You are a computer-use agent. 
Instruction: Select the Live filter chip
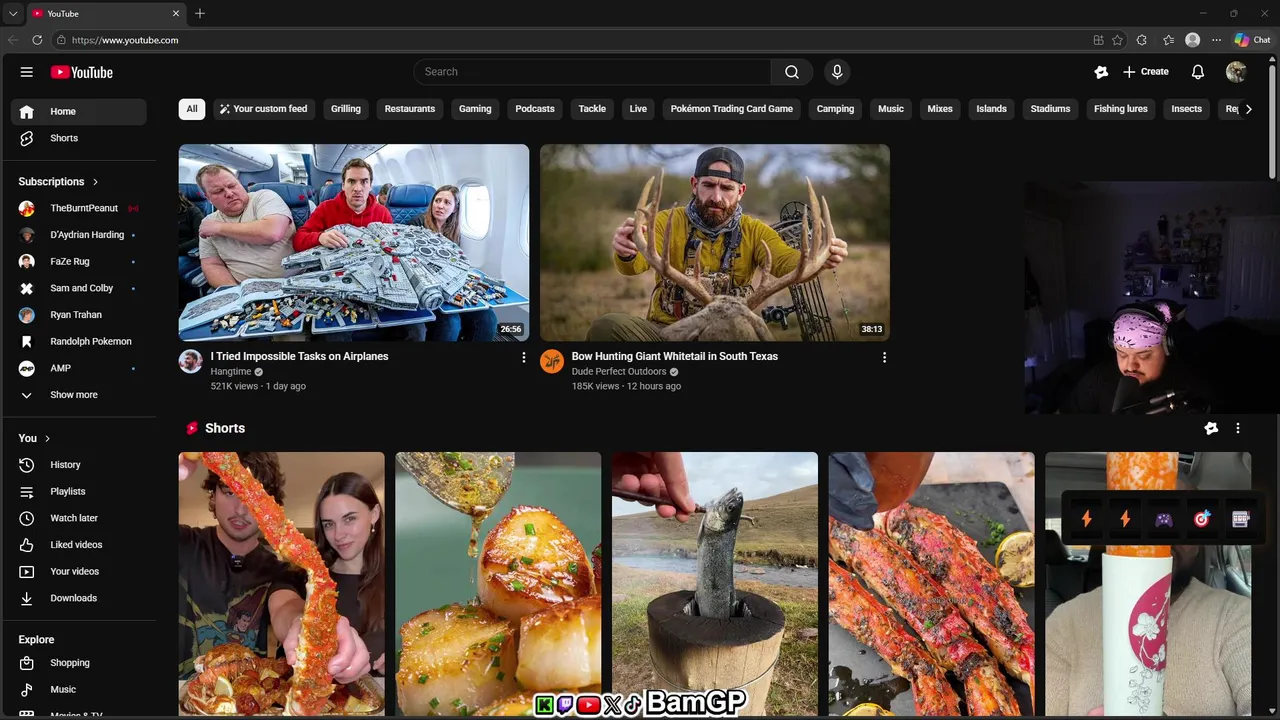pos(638,109)
